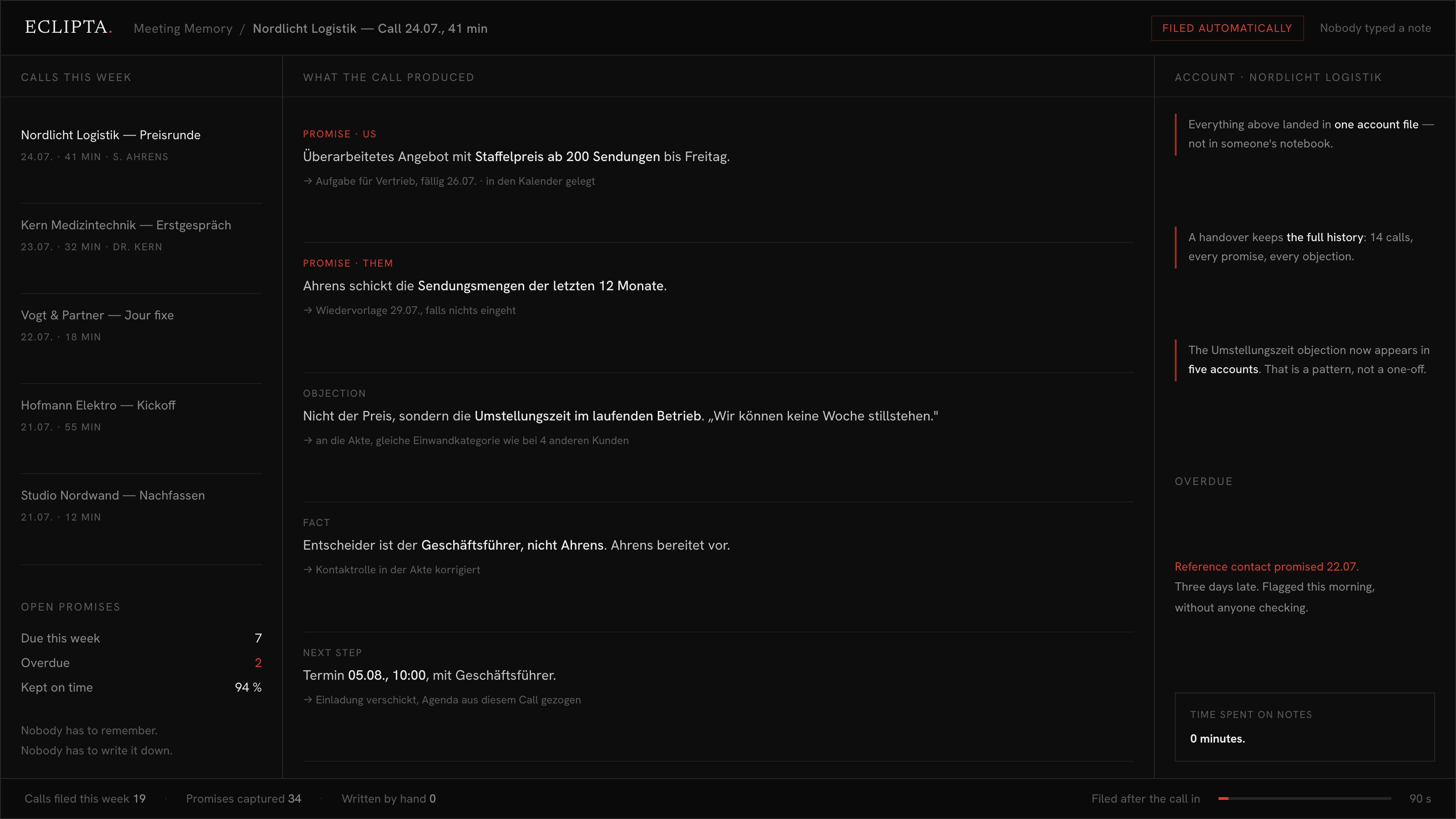The width and height of the screenshot is (1456, 819).
Task: Click 'Written by hand 0' status
Action: click(x=388, y=799)
